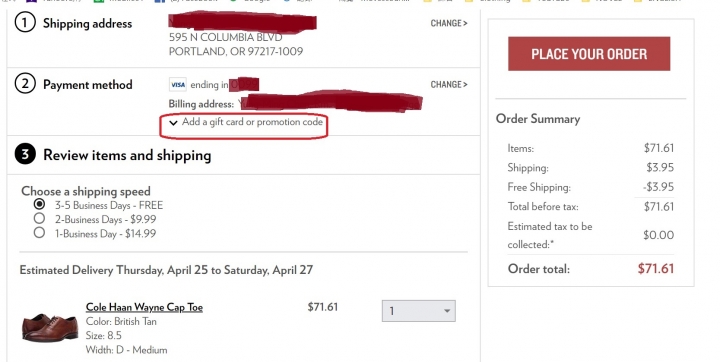
Task: Click the brown shoe product thumbnail
Action: [x=50, y=328]
